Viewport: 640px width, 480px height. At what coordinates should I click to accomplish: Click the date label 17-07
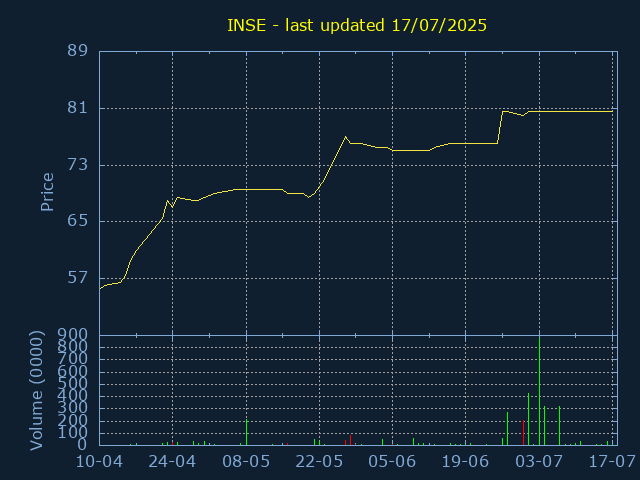612,462
